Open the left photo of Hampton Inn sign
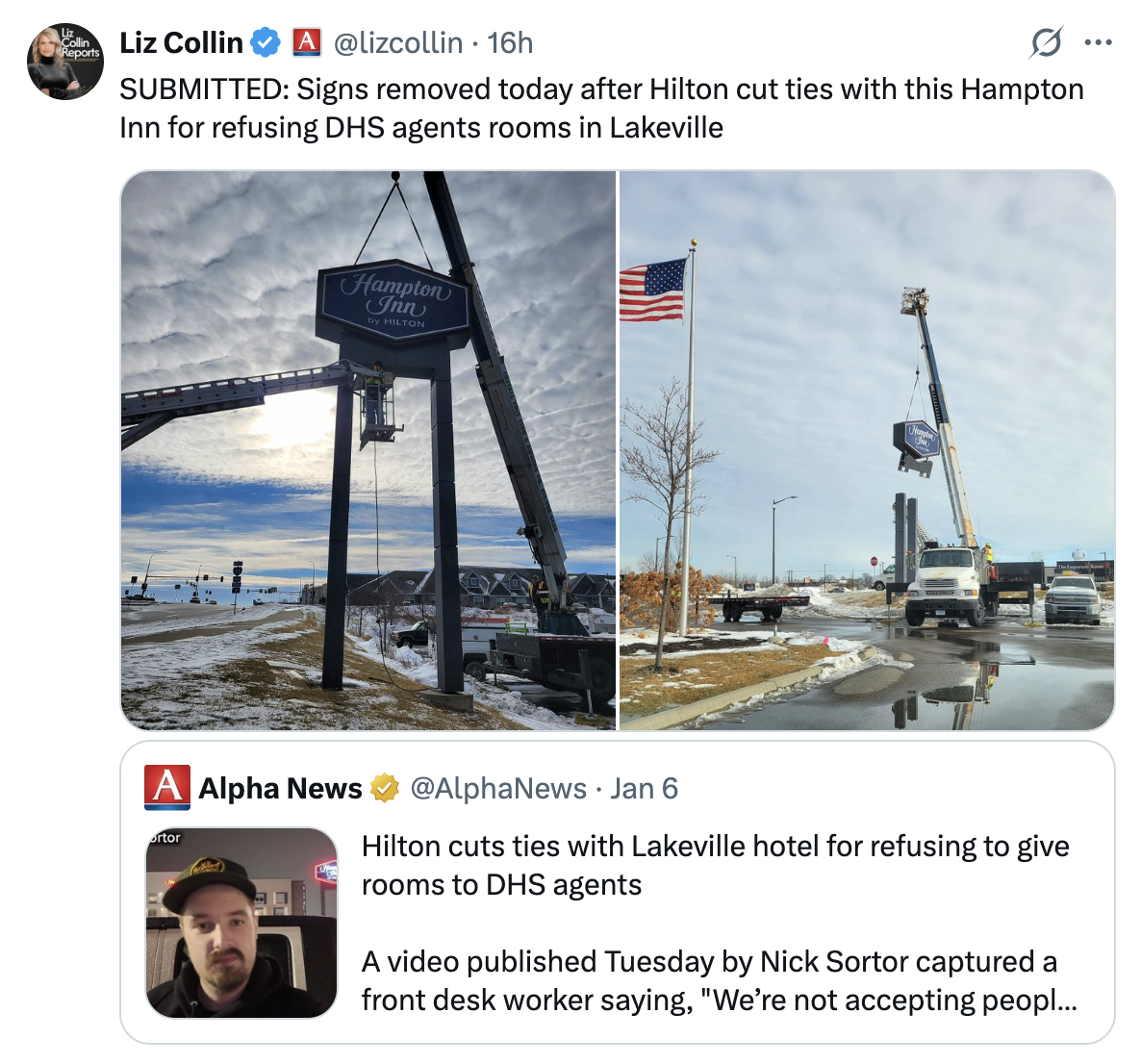The width and height of the screenshot is (1141, 1064). click(368, 450)
